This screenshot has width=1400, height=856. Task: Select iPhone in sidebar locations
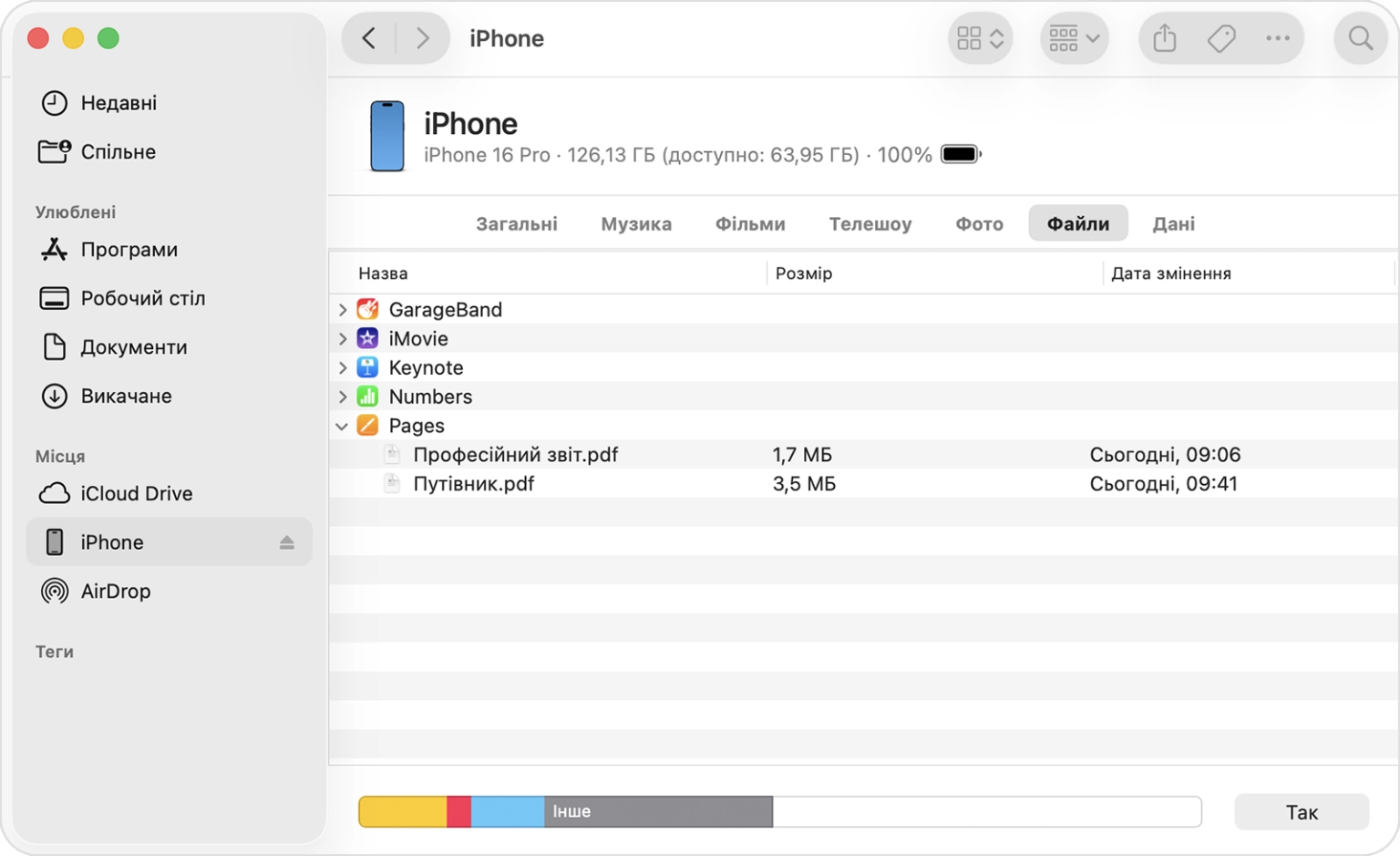pyautogui.click(x=170, y=541)
